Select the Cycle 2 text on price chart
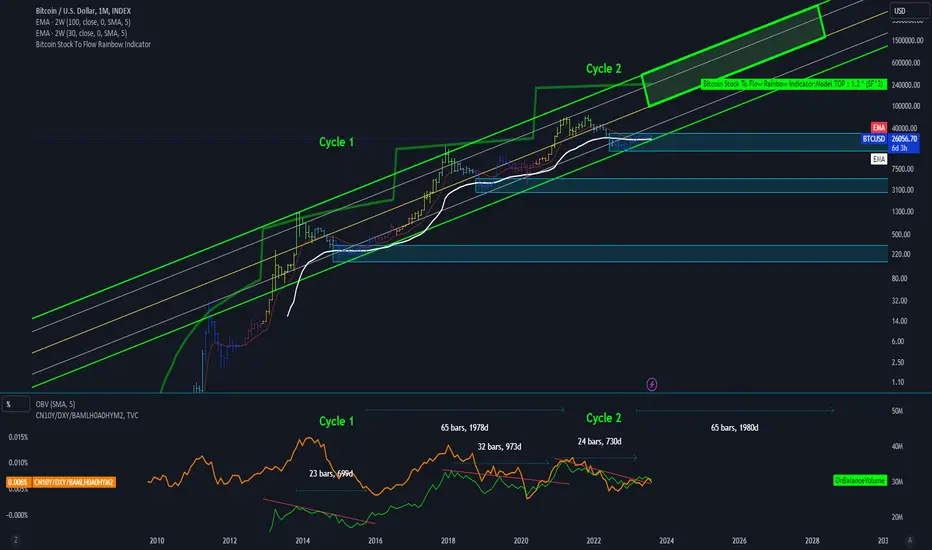This screenshot has height=550, width=932. point(603,69)
